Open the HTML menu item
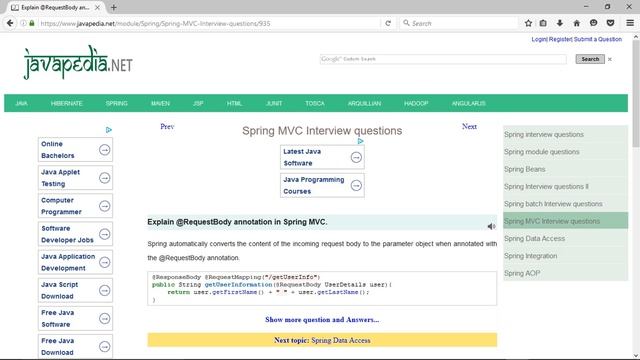The width and height of the screenshot is (640, 360). 234,103
